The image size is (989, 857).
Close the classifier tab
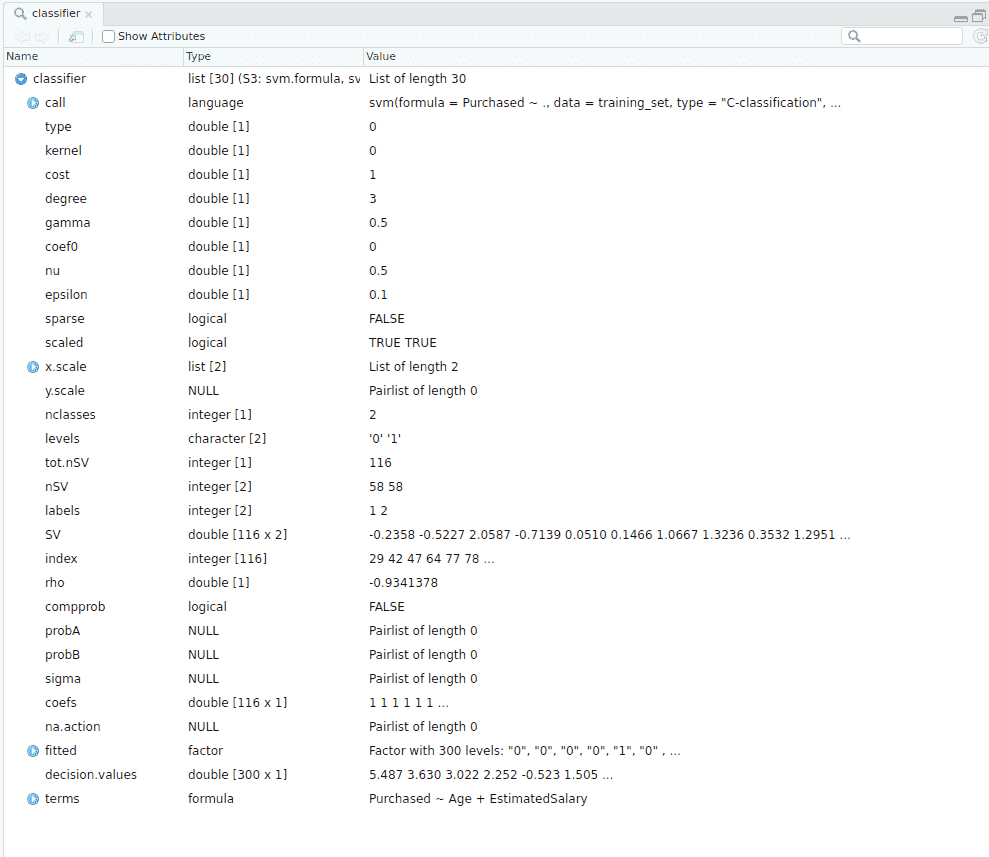pos(88,14)
